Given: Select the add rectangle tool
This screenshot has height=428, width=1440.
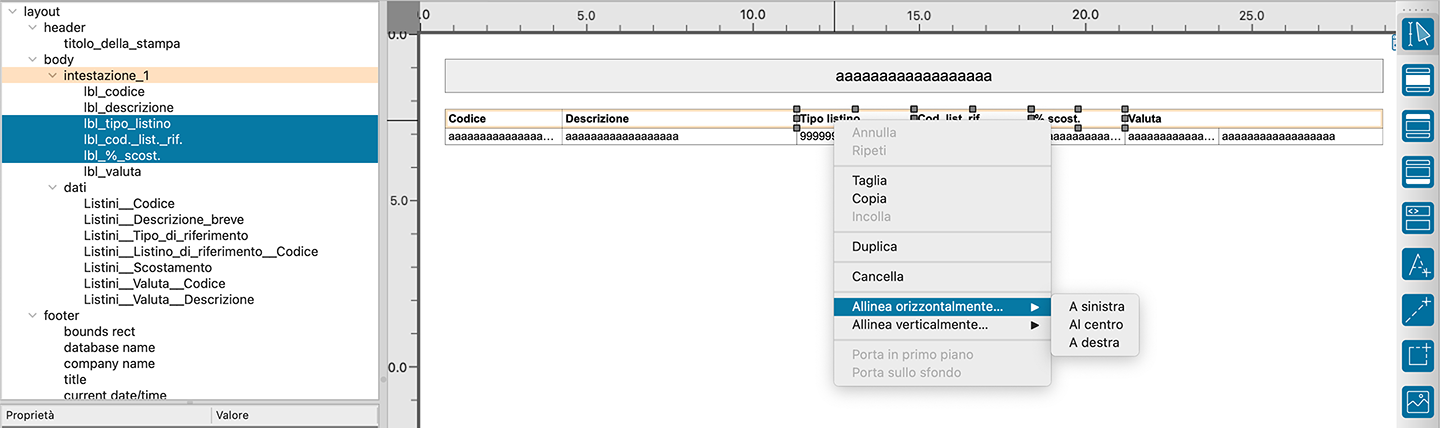Looking at the screenshot, I should click(1419, 356).
